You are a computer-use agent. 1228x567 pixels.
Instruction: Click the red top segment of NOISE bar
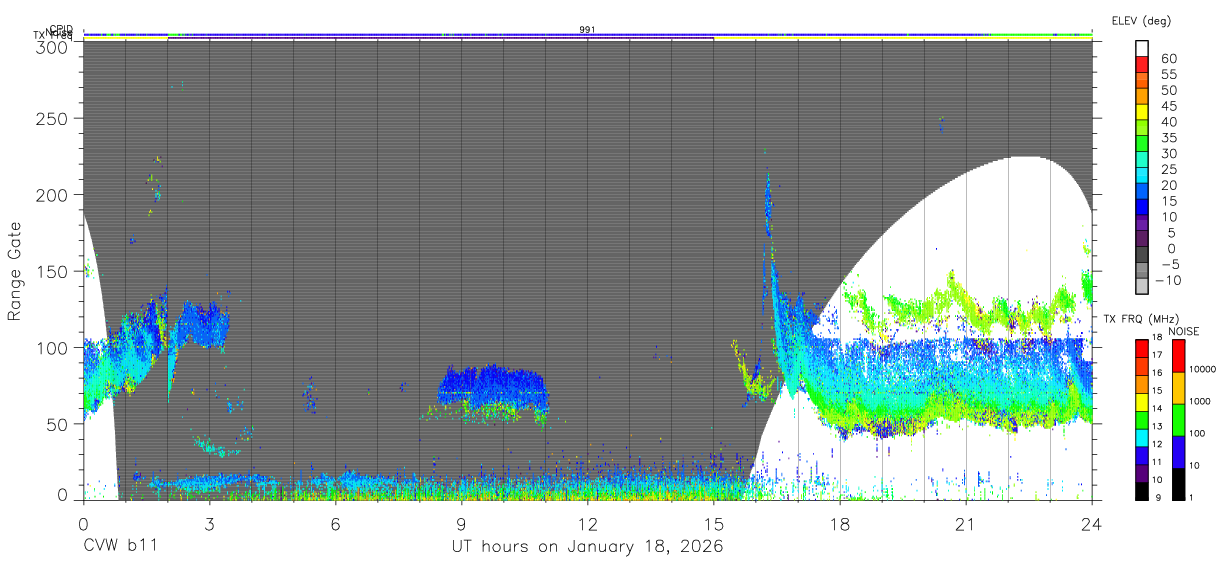[1177, 355]
